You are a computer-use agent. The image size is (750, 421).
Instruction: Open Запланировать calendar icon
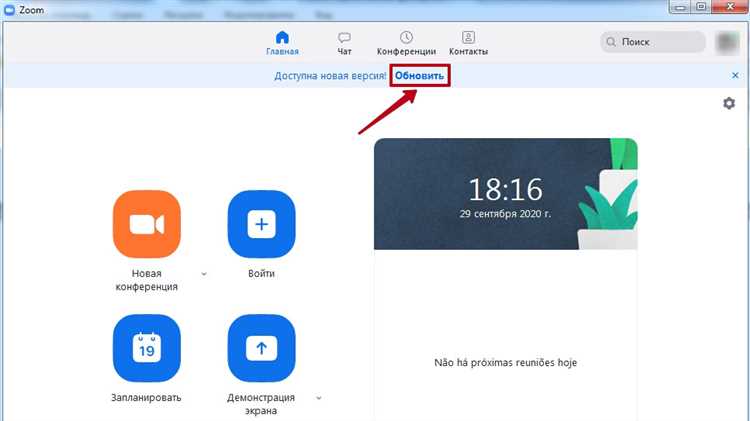pos(147,348)
